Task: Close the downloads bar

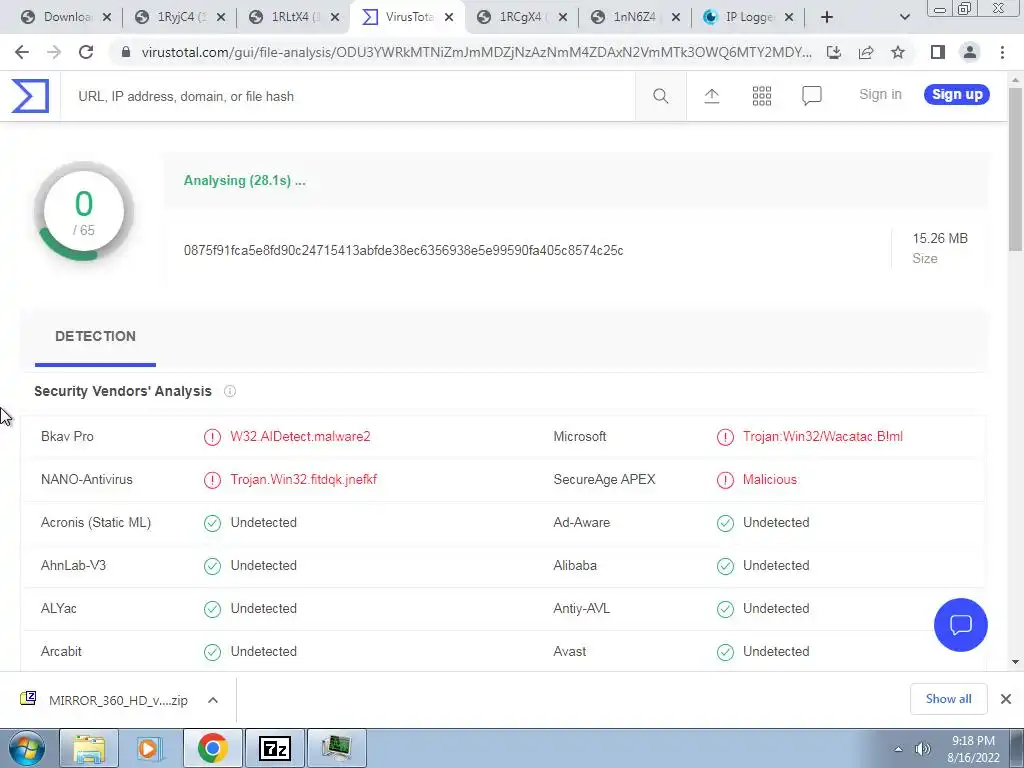Action: (1006, 699)
